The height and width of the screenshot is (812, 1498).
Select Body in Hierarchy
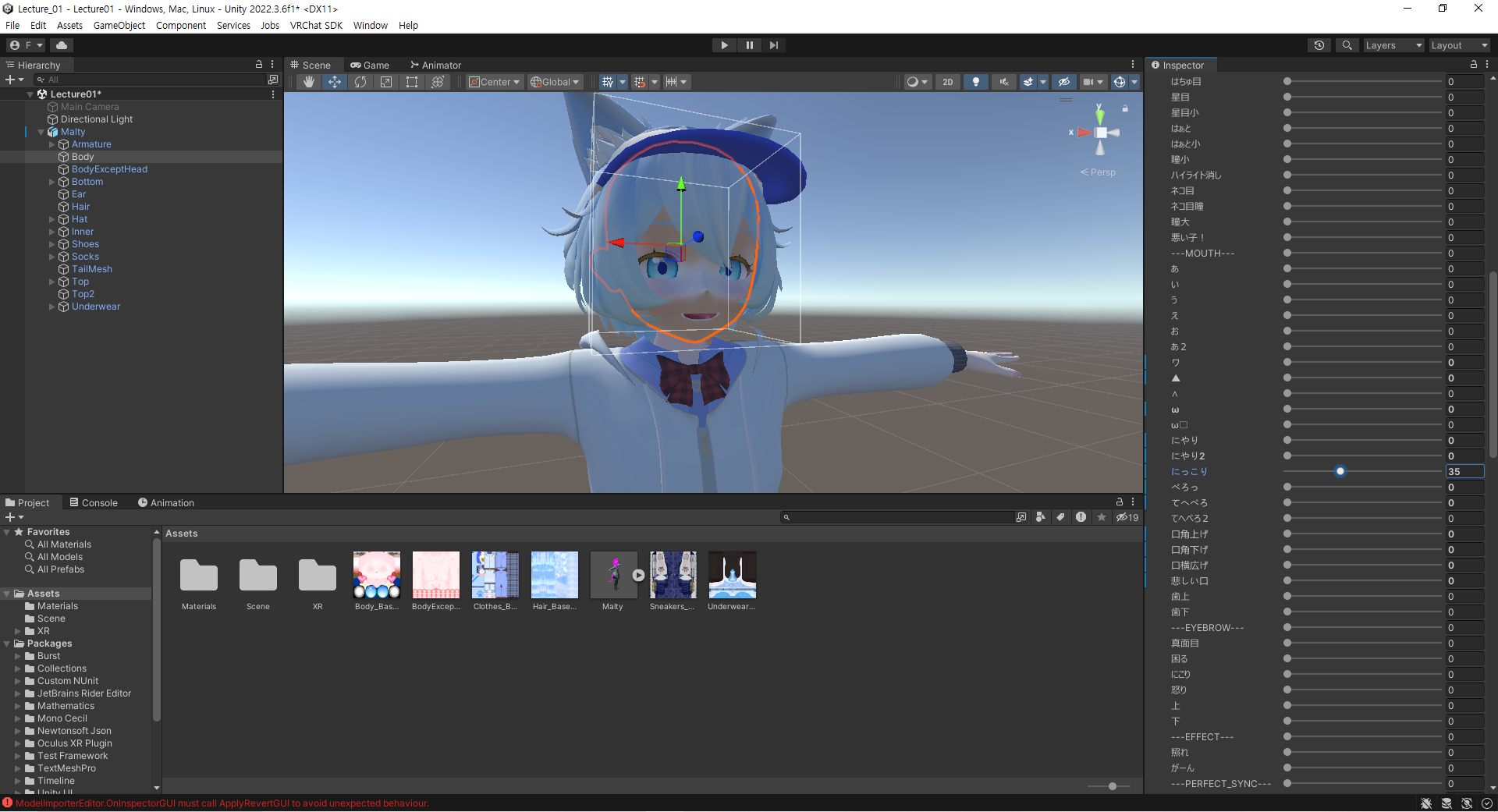(83, 157)
